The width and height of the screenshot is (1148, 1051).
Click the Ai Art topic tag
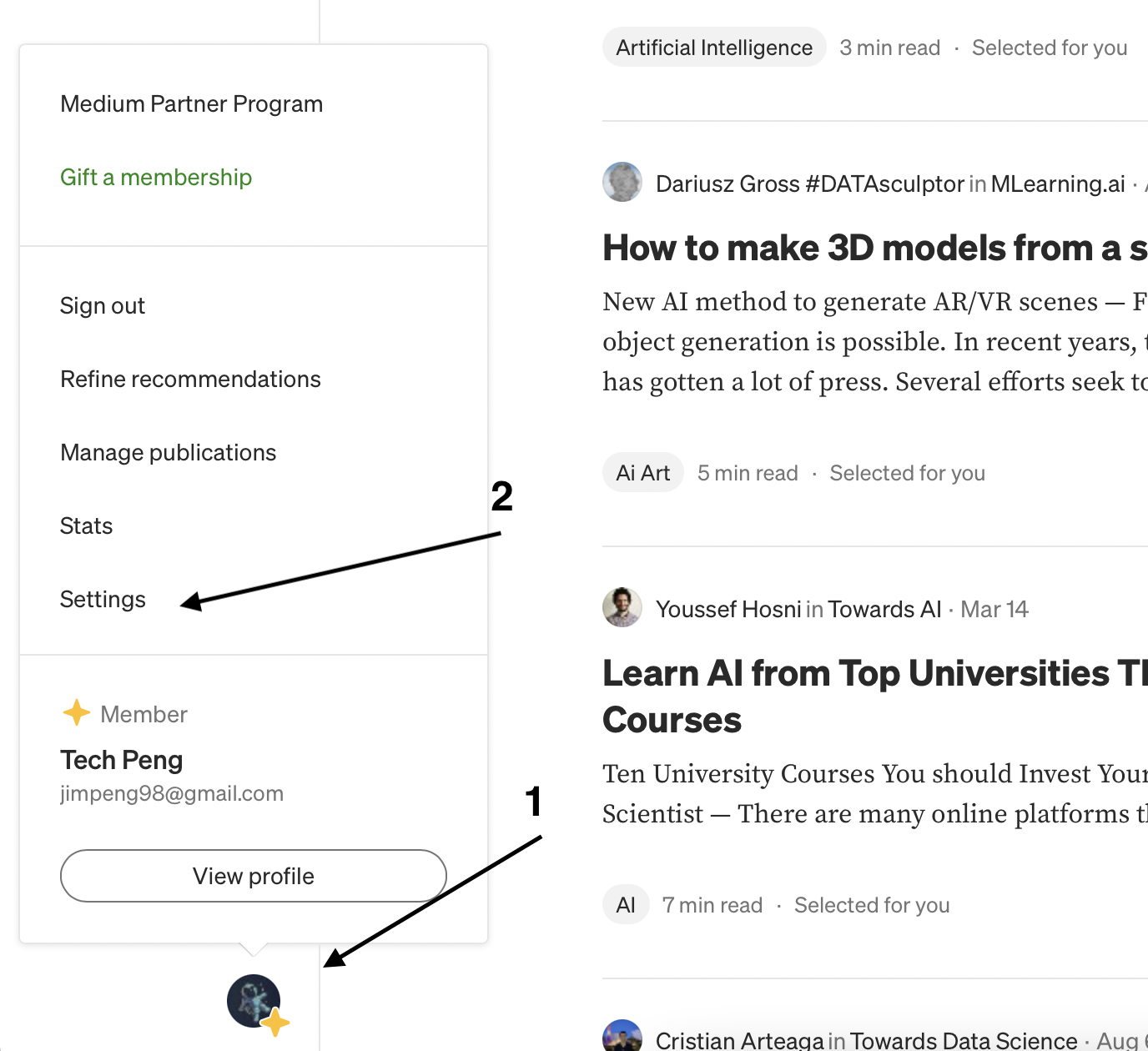point(643,473)
